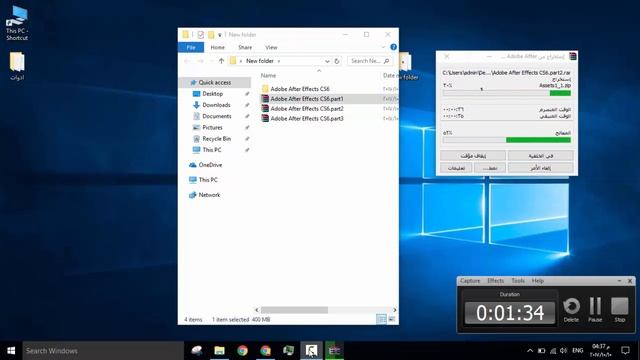Click the New folder address bar path
Viewport: 640px width, 360px height.
click(260, 61)
